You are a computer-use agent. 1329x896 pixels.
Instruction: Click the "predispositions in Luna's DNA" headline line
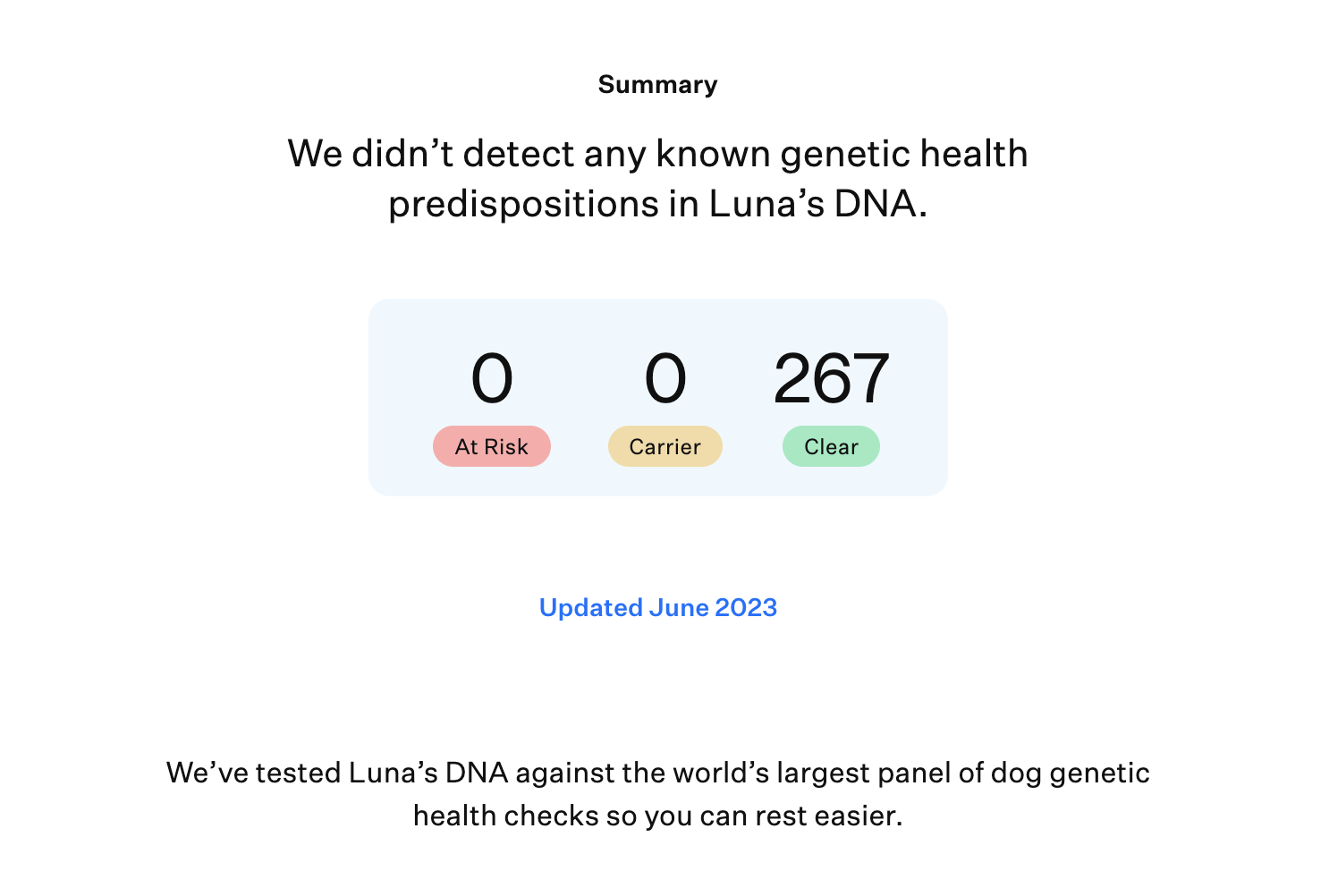658,204
